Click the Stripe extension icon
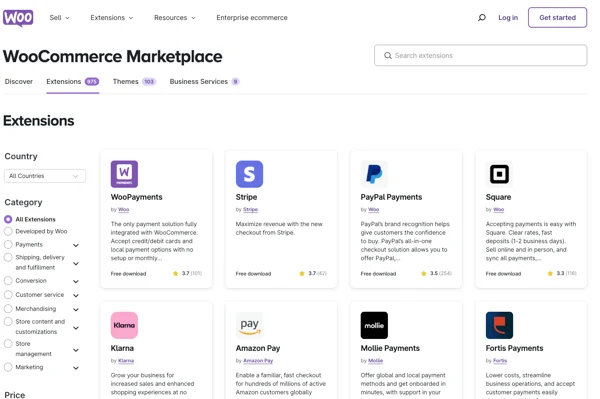 point(249,174)
